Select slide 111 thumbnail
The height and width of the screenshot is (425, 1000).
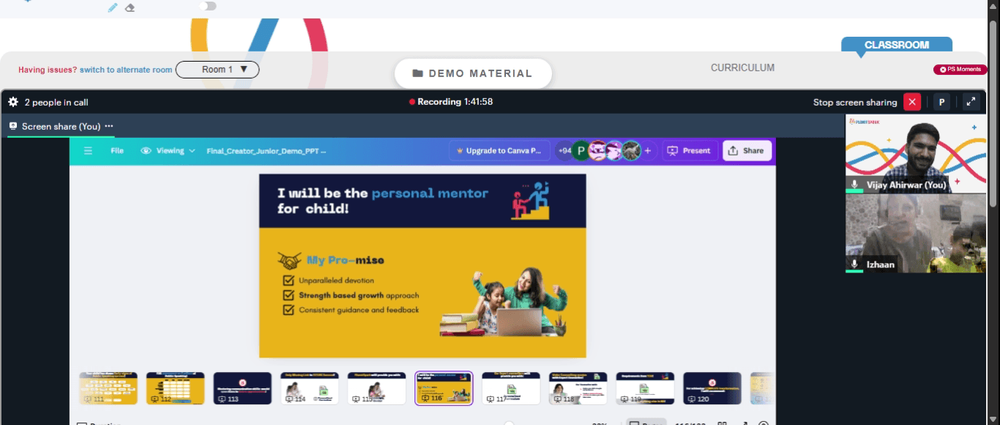coord(108,389)
